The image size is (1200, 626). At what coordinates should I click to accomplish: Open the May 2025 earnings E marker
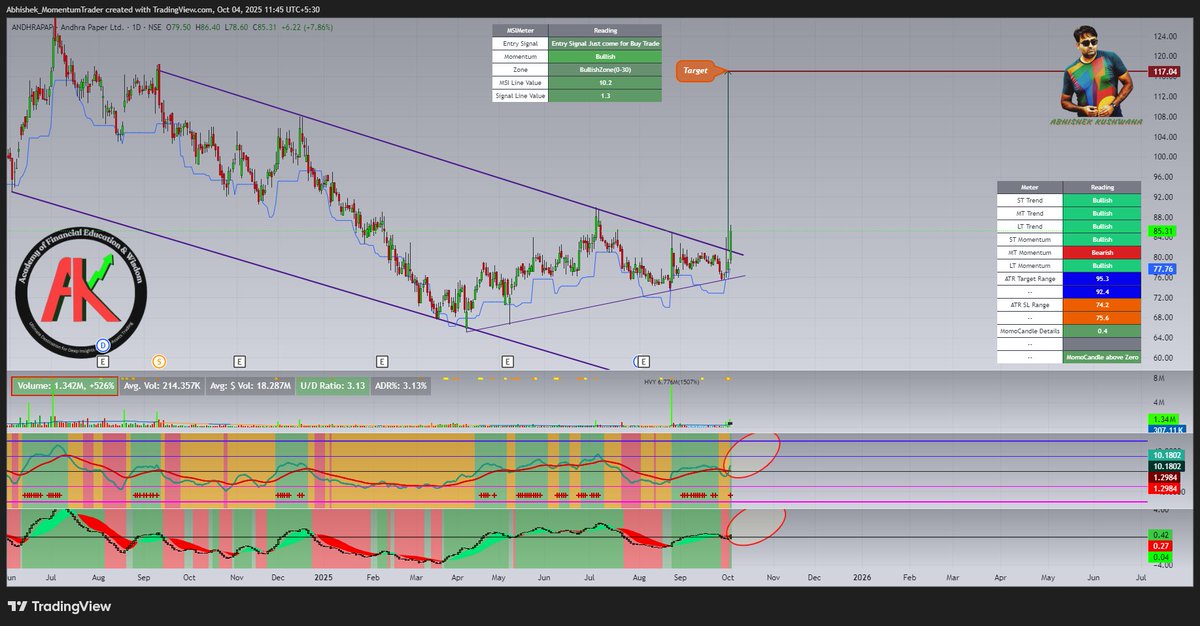click(508, 360)
